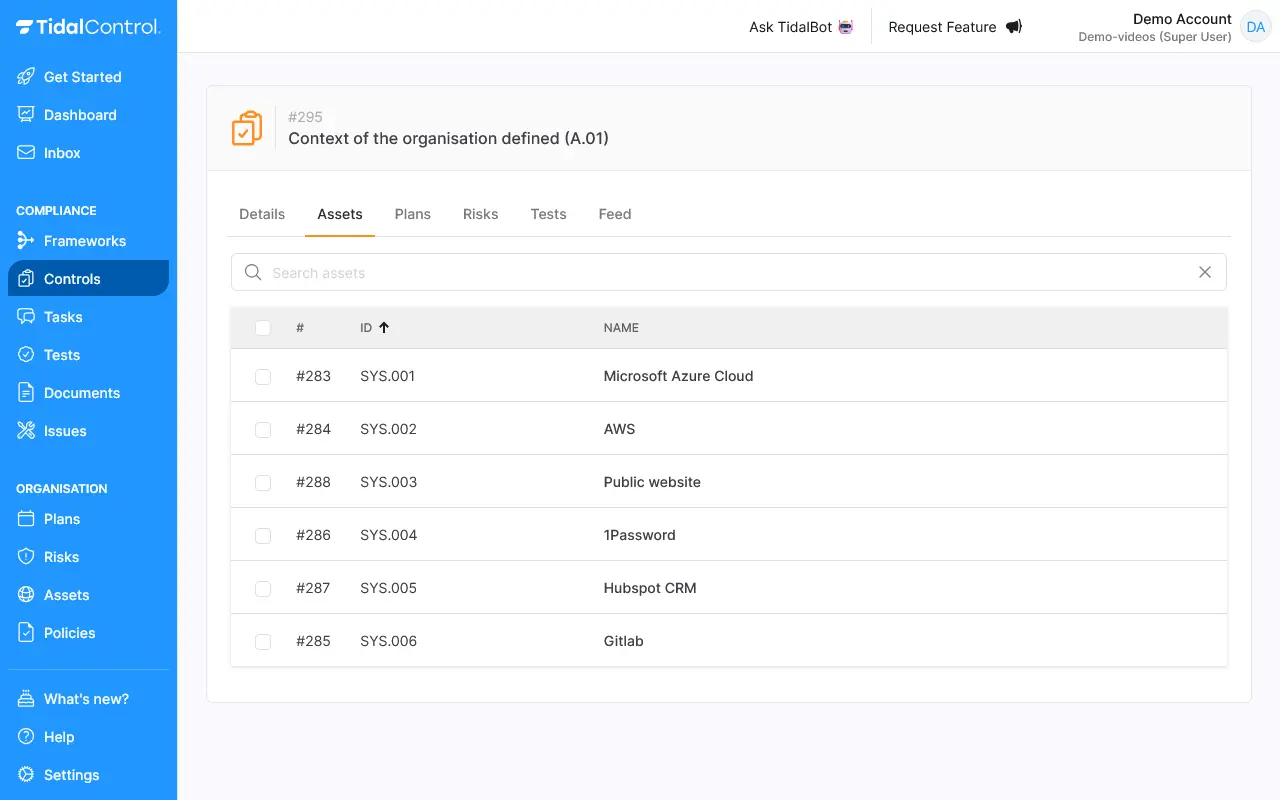Sort by the # column header
The width and height of the screenshot is (1280, 800).
(x=300, y=328)
